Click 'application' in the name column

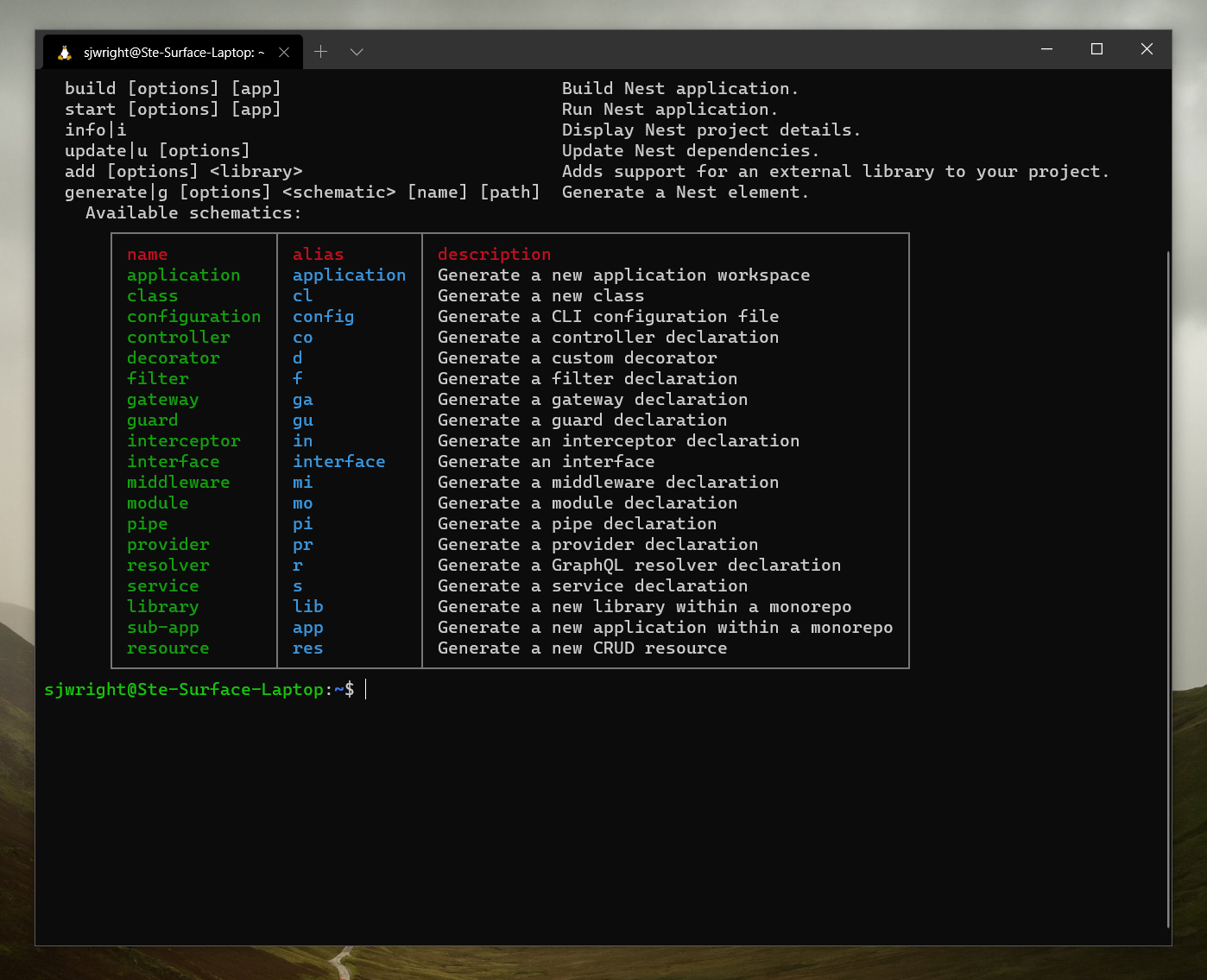pyautogui.click(x=184, y=275)
